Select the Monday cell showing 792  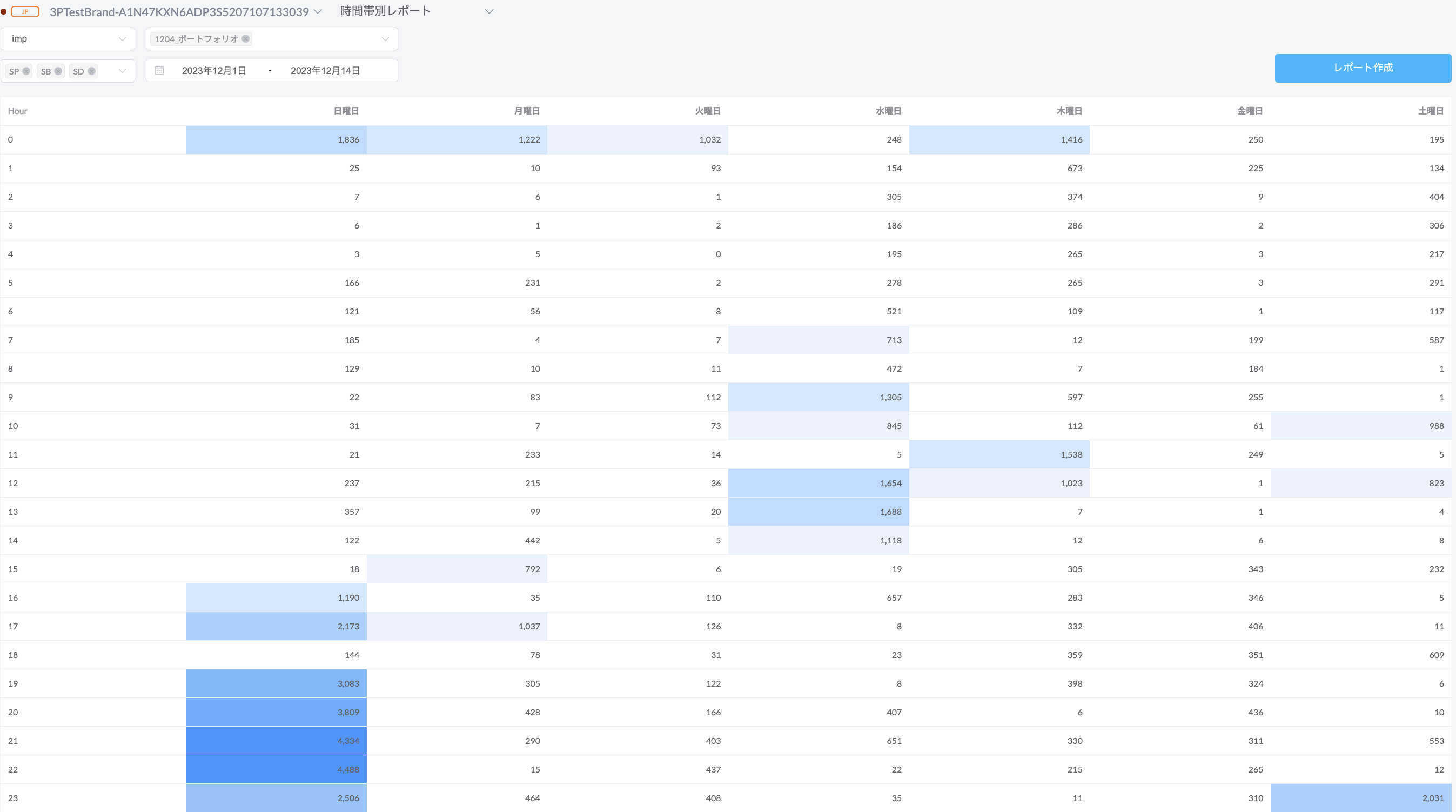point(457,569)
